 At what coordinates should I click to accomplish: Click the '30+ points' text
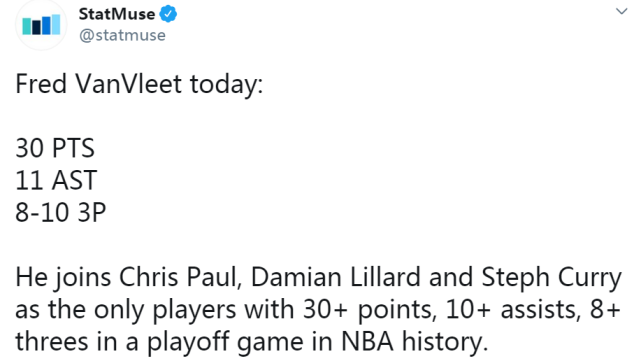click(368, 310)
